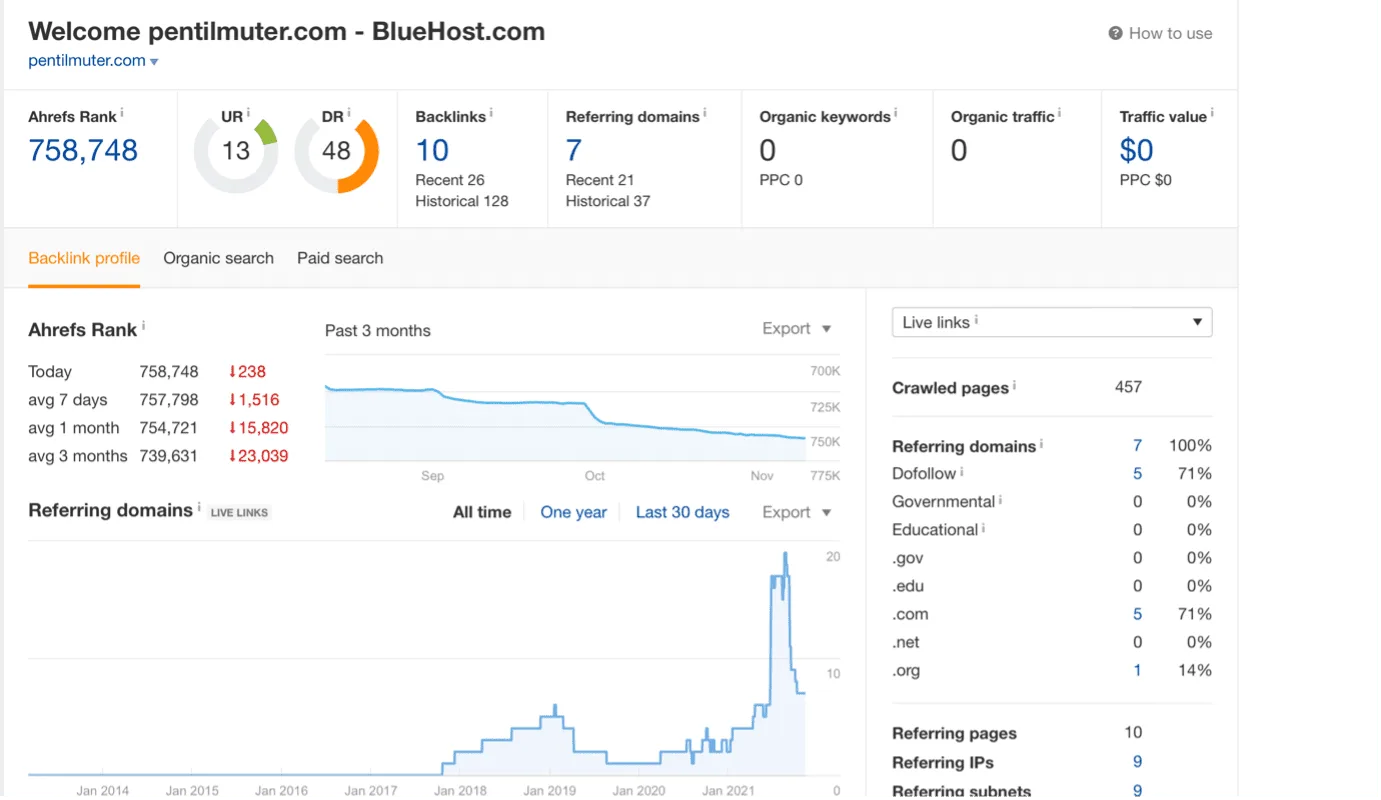1381x800 pixels.
Task: Click PPC $0 under Traffic value
Action: point(1146,180)
